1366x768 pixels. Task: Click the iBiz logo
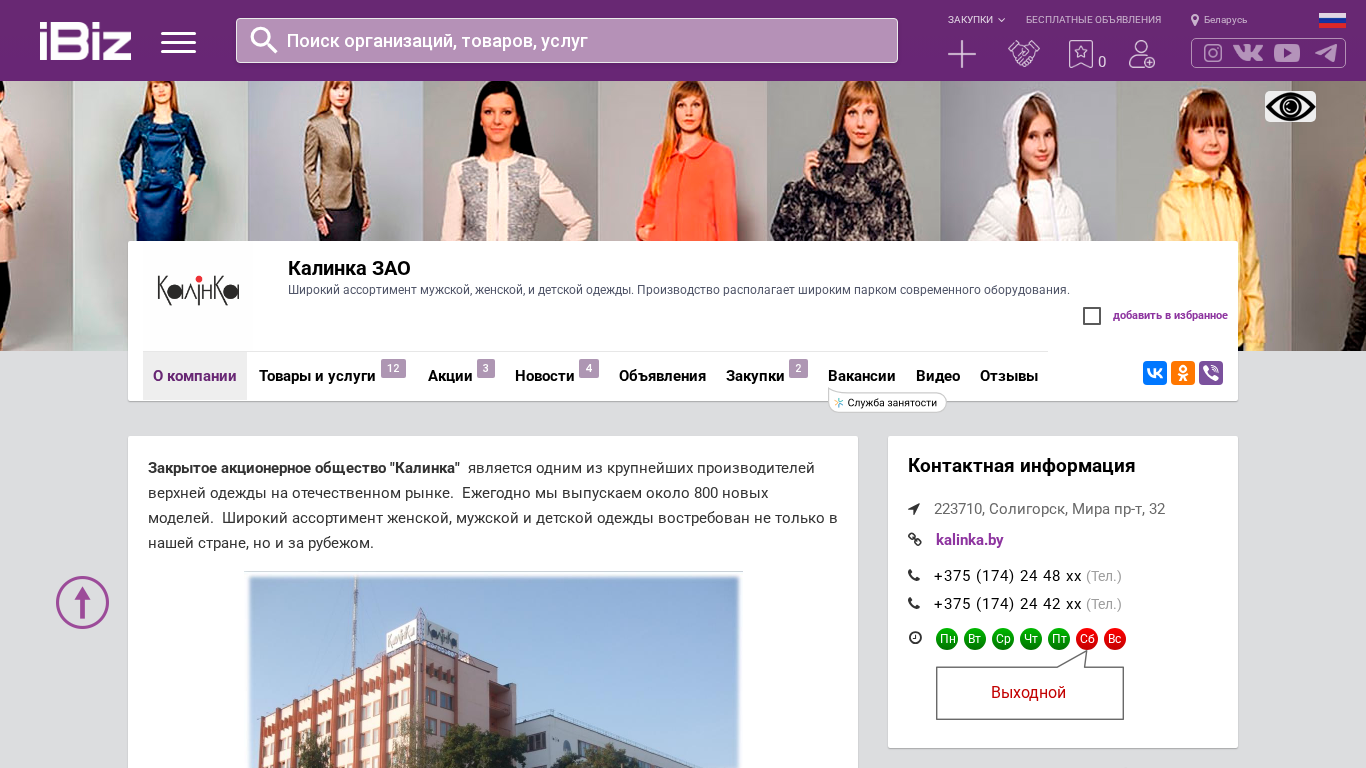click(x=85, y=41)
